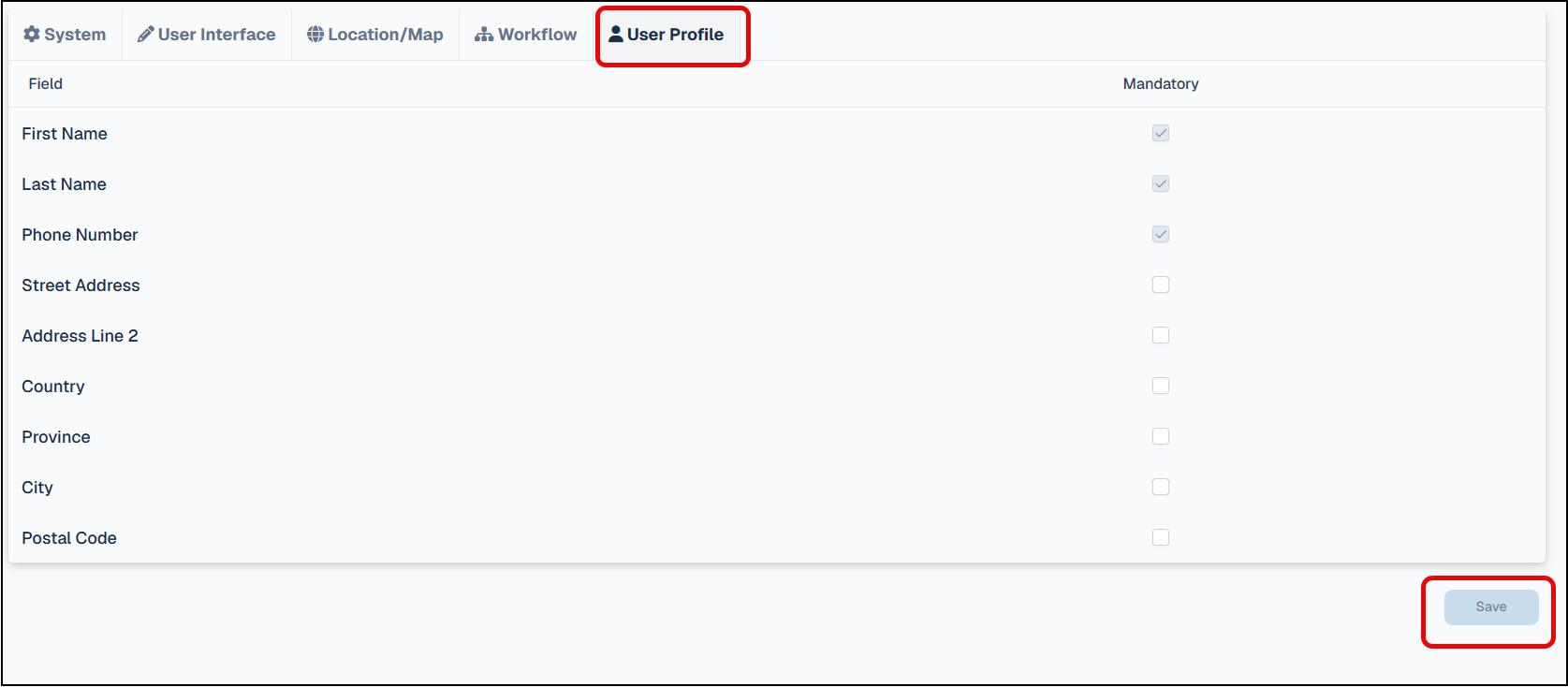Tick the City mandatory checkbox
1568x687 pixels.
[x=1161, y=487]
